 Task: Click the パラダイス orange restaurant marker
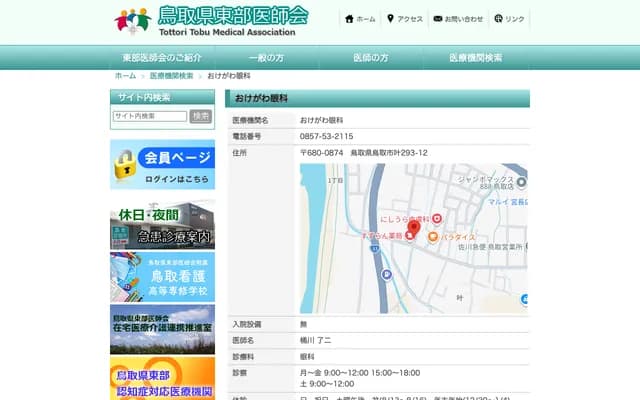click(432, 237)
